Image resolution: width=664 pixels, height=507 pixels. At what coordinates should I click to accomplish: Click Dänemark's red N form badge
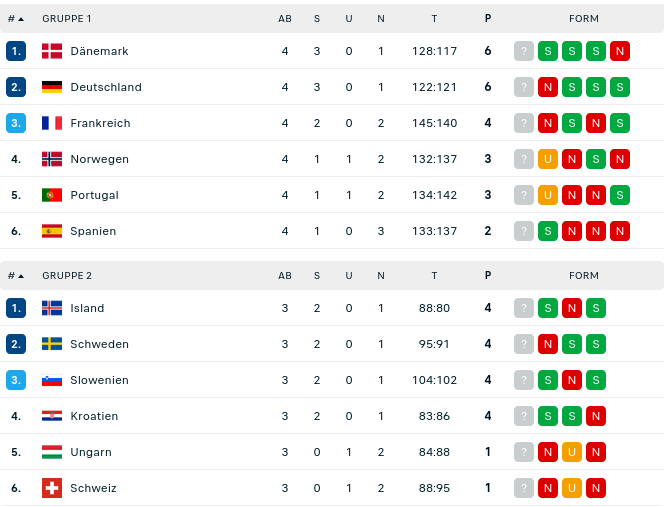(620, 51)
